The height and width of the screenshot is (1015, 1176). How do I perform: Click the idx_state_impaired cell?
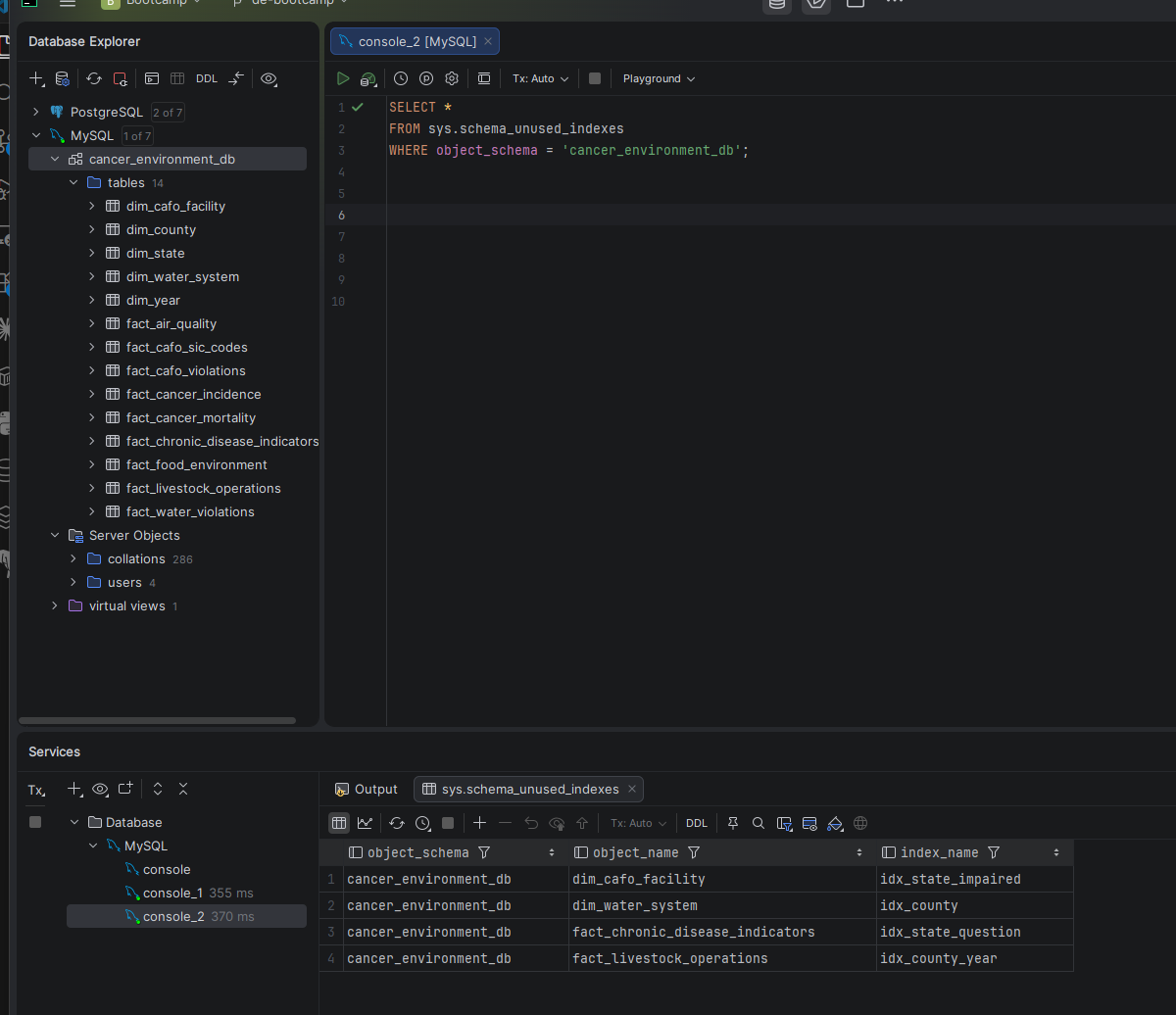click(x=975, y=879)
